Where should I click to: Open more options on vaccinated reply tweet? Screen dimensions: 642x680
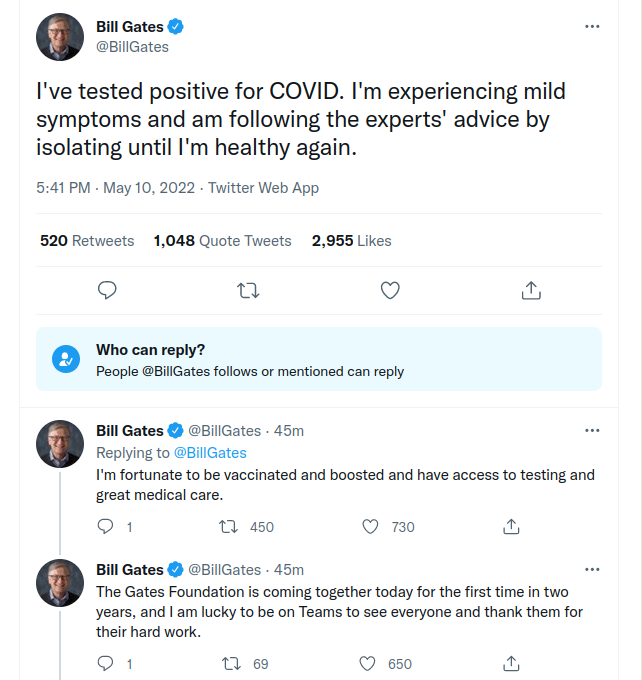[592, 431]
